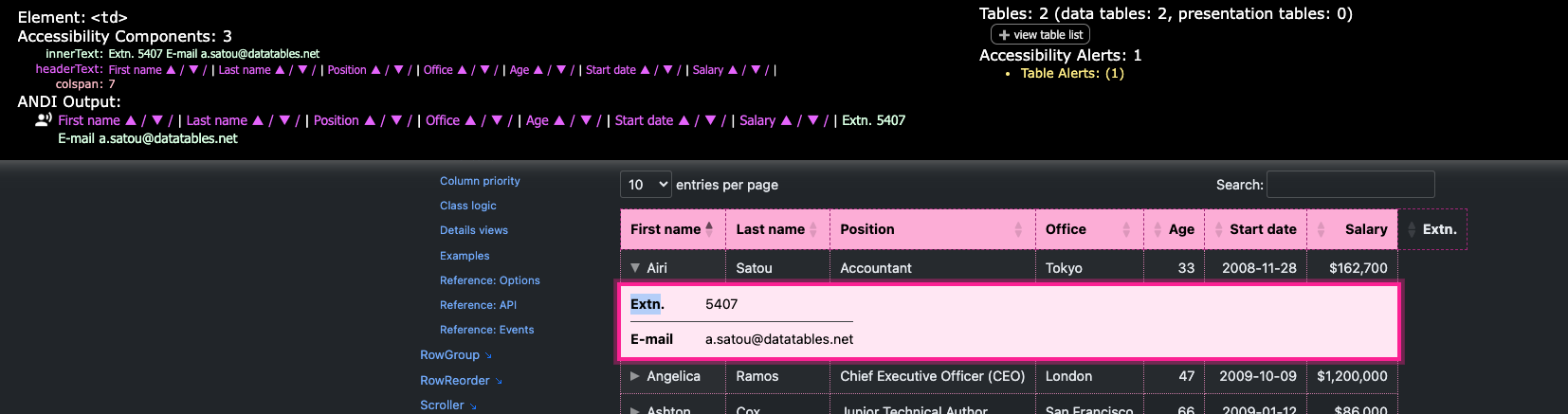
Task: Open the Examples sidebar link
Action: [465, 256]
